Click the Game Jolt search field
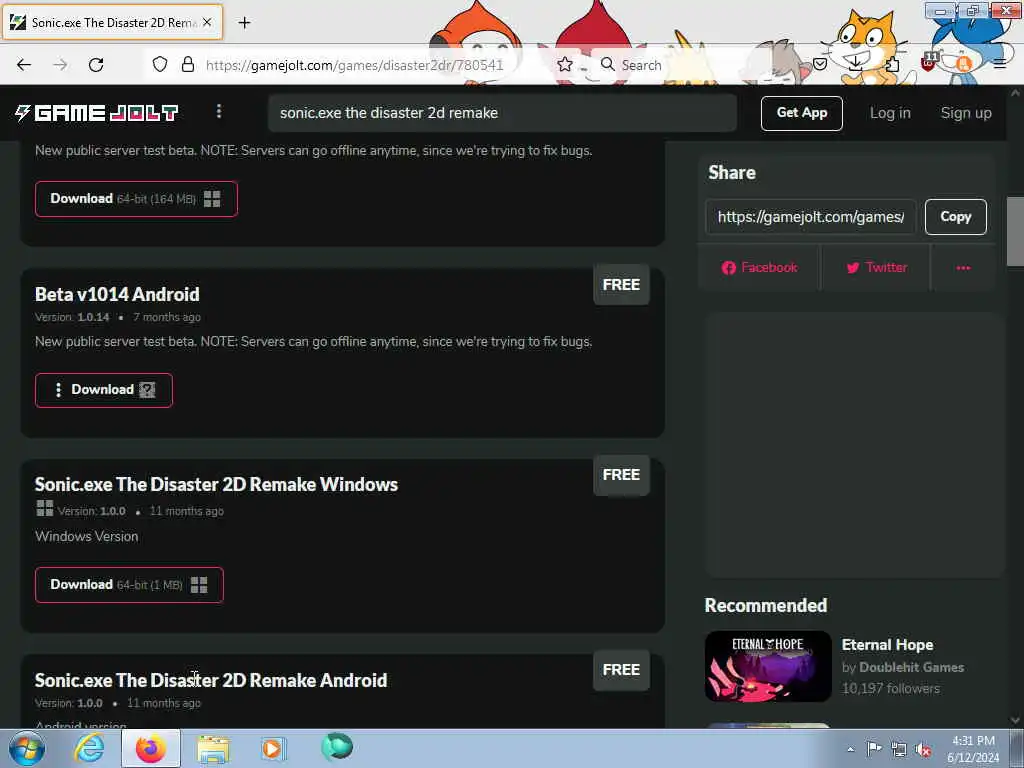 (502, 113)
